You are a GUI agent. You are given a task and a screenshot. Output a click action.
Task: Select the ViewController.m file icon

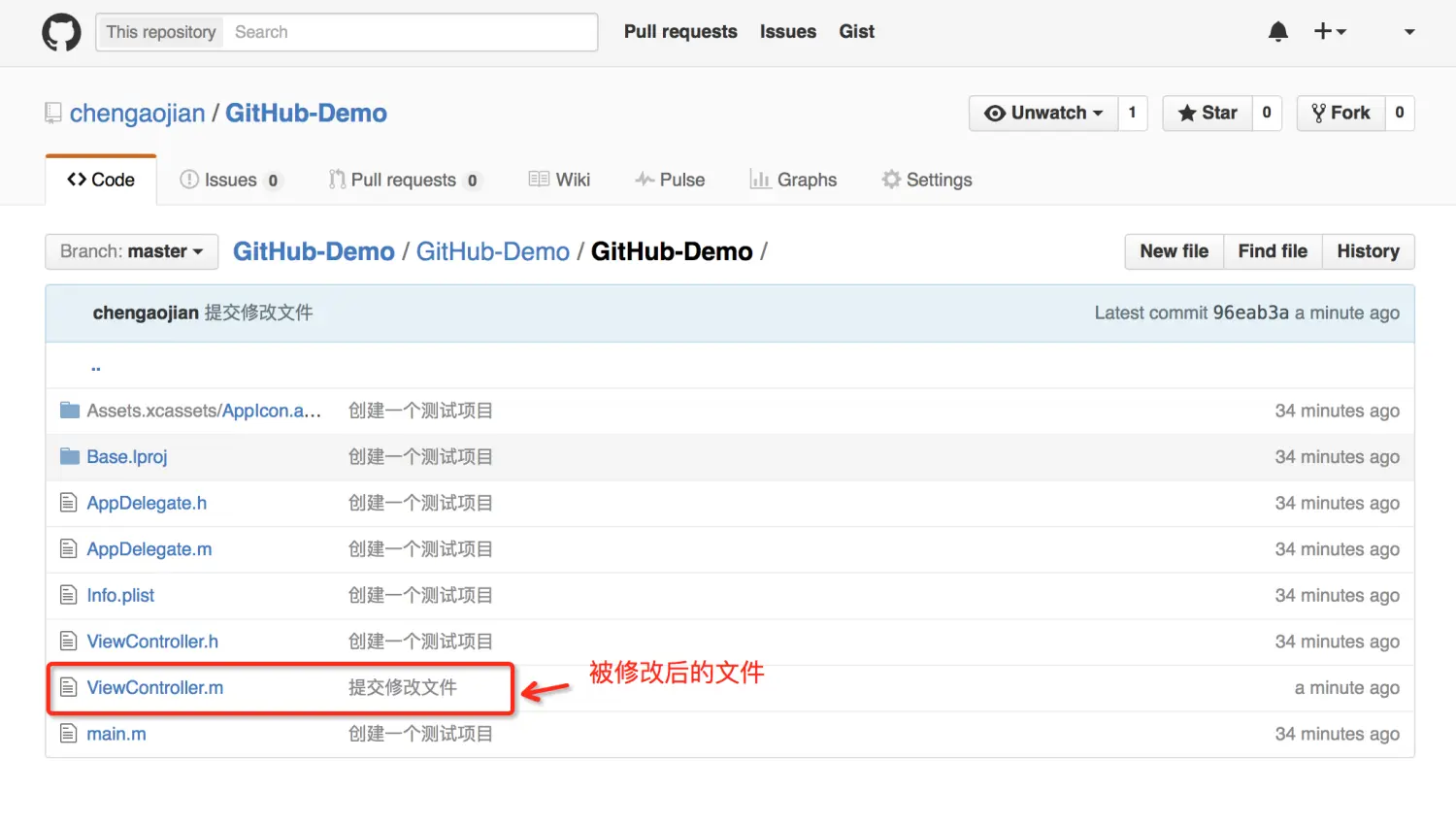point(68,687)
